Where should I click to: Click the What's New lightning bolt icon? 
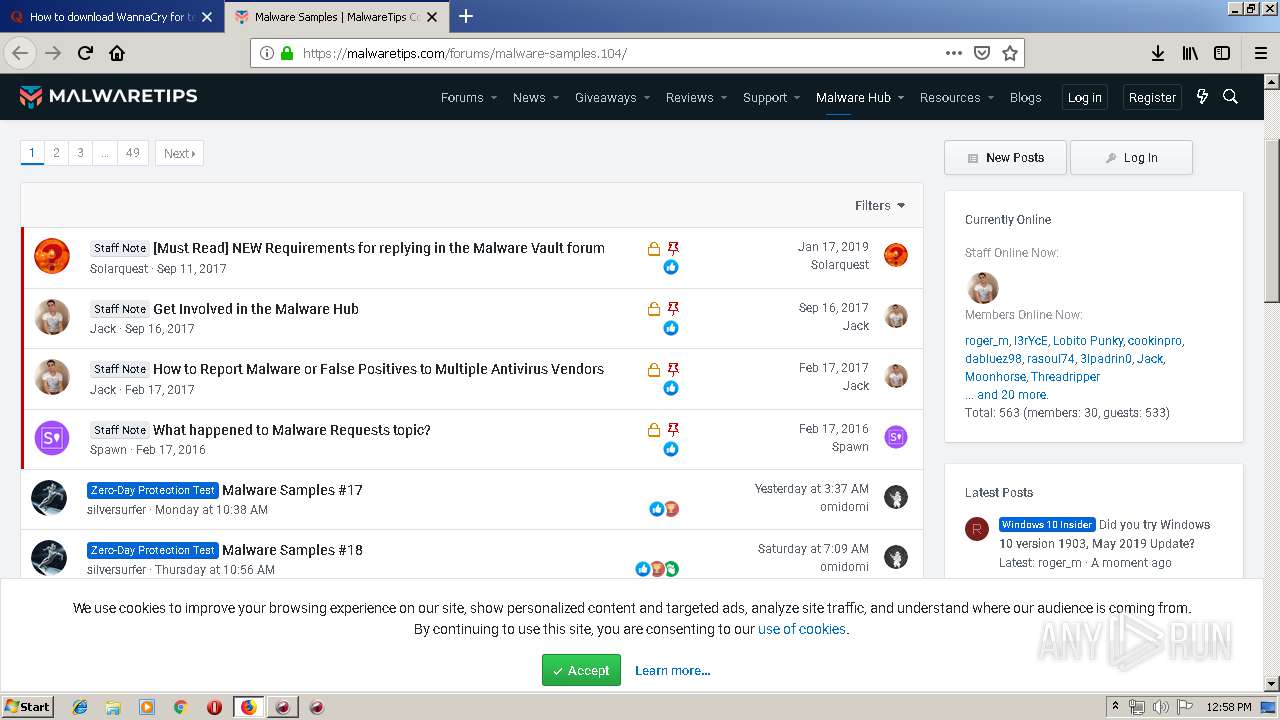pyautogui.click(x=1202, y=97)
